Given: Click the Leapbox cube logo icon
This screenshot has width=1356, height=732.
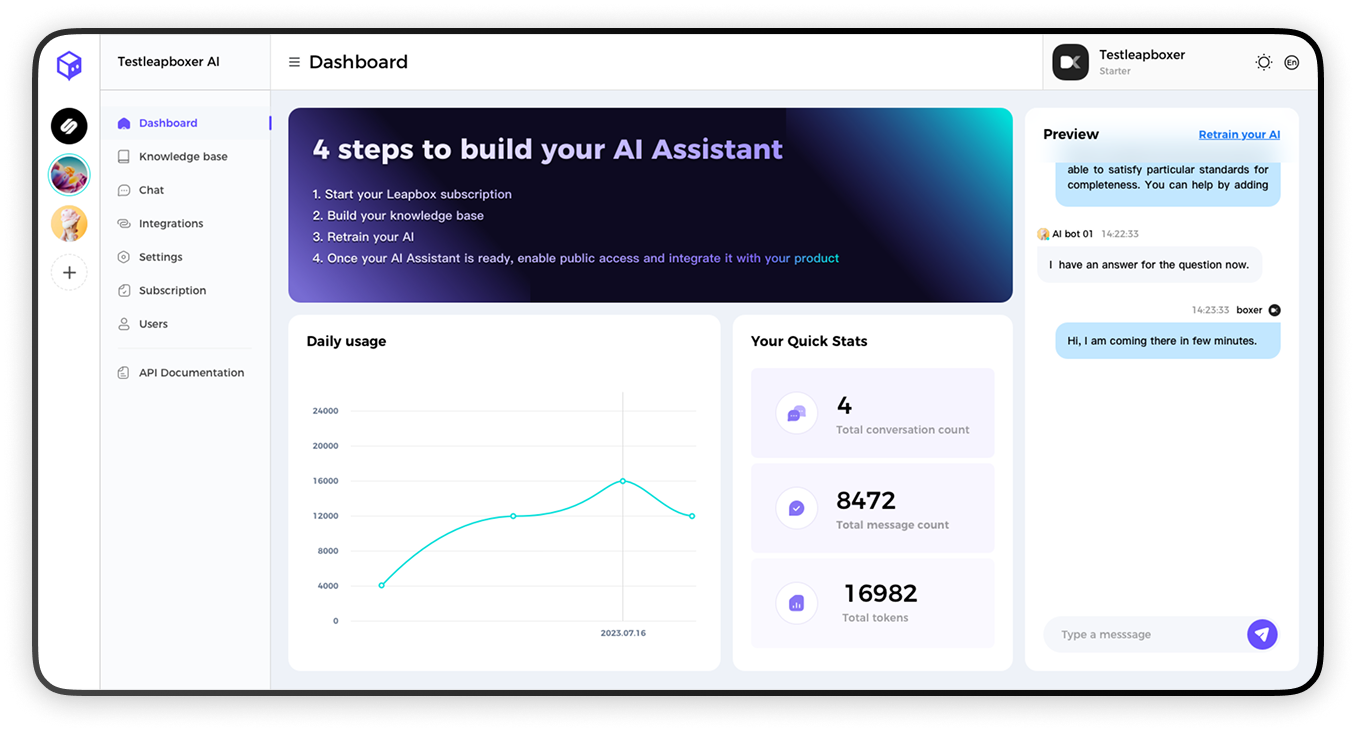Looking at the screenshot, I should (69, 66).
